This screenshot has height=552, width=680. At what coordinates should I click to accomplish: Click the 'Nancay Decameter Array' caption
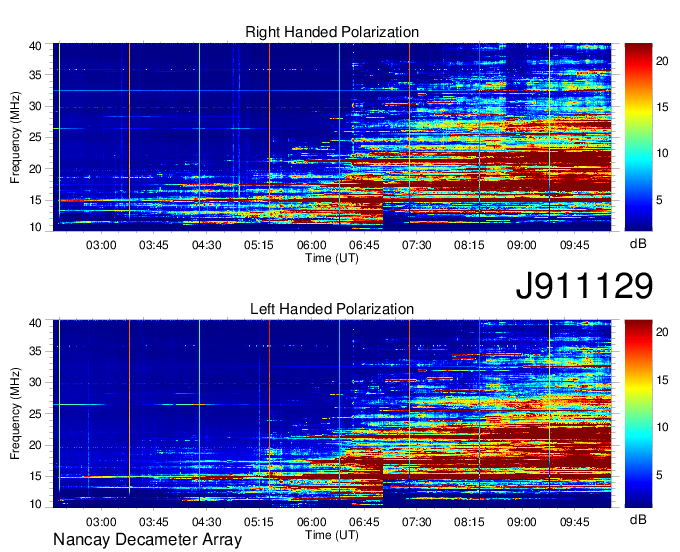pos(147,540)
